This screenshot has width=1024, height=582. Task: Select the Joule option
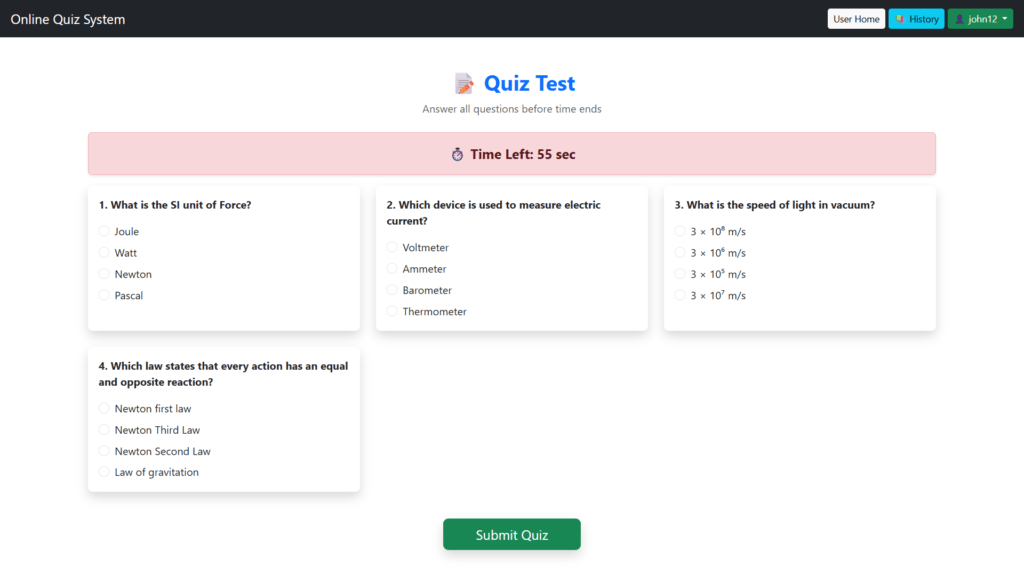pyautogui.click(x=104, y=231)
